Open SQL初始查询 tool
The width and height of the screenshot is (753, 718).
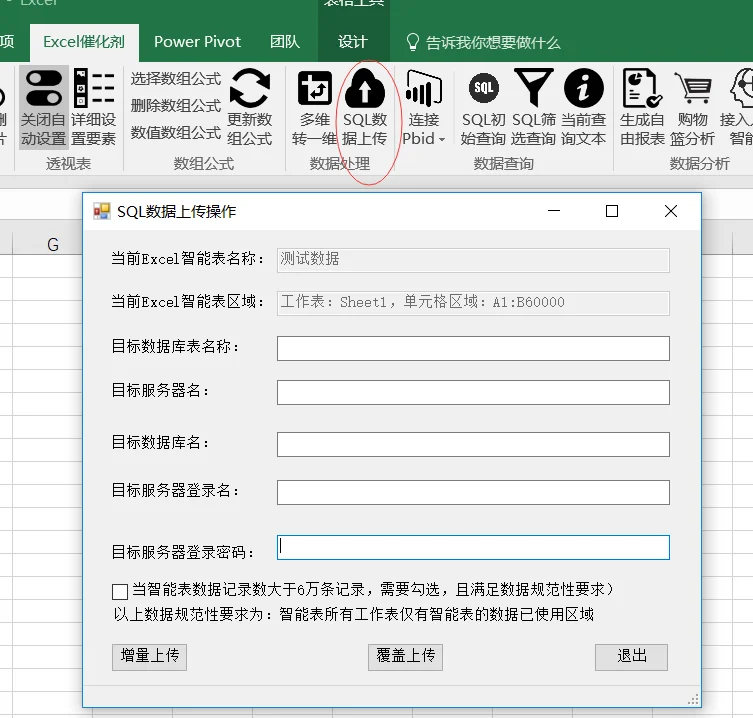pyautogui.click(x=483, y=108)
